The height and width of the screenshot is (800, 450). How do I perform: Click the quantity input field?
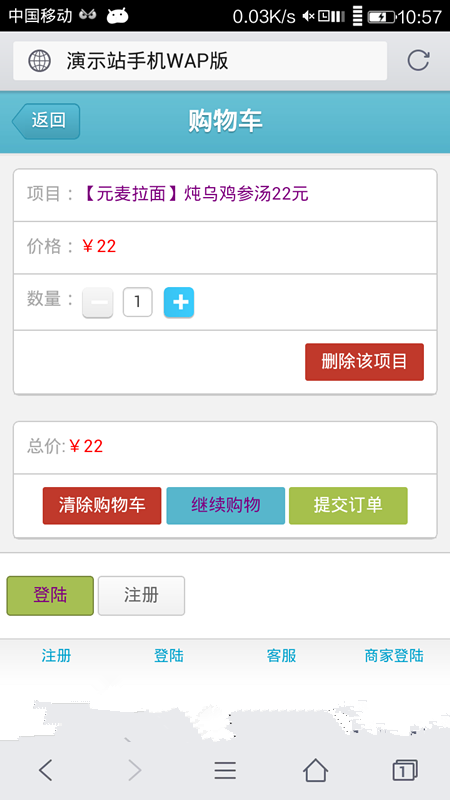(x=138, y=302)
